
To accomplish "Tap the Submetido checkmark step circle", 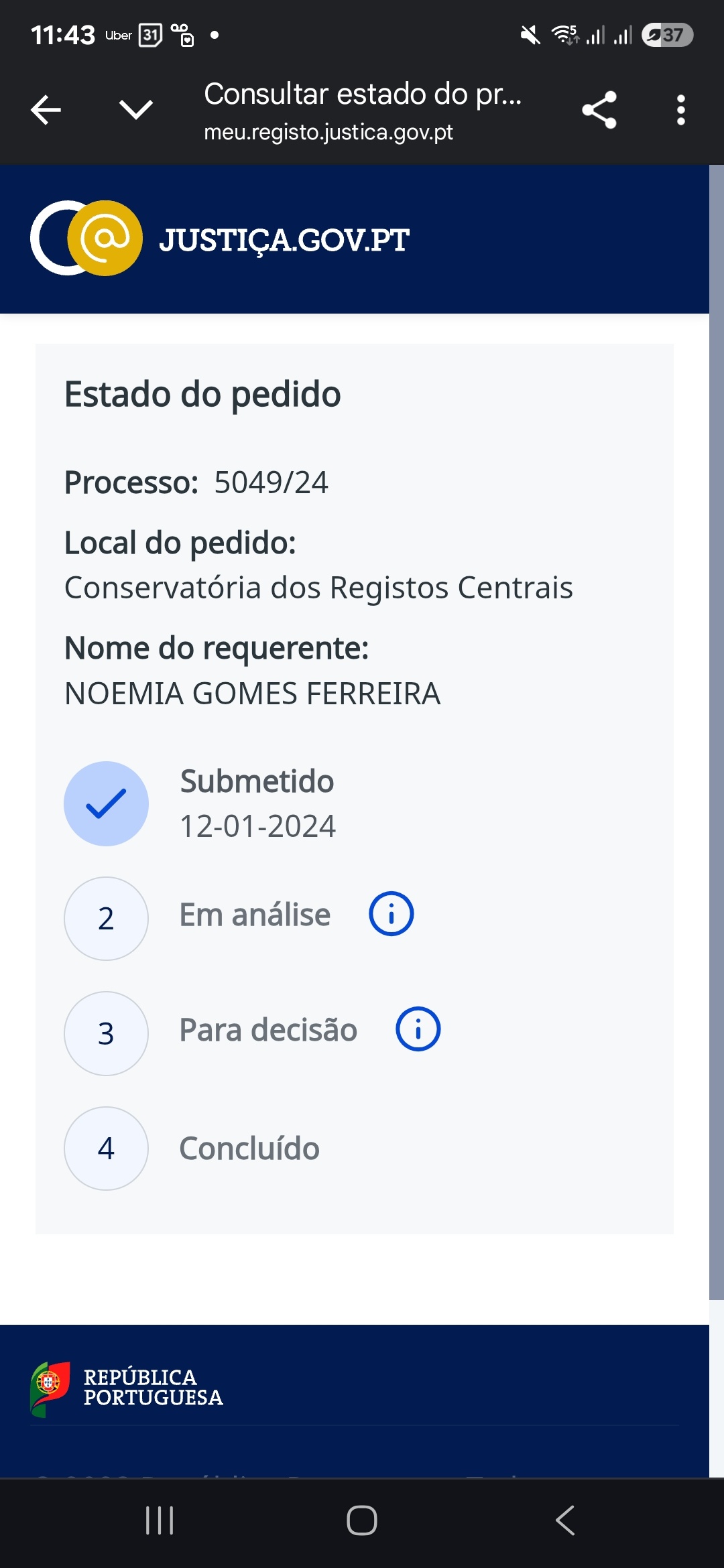I will (x=106, y=803).
